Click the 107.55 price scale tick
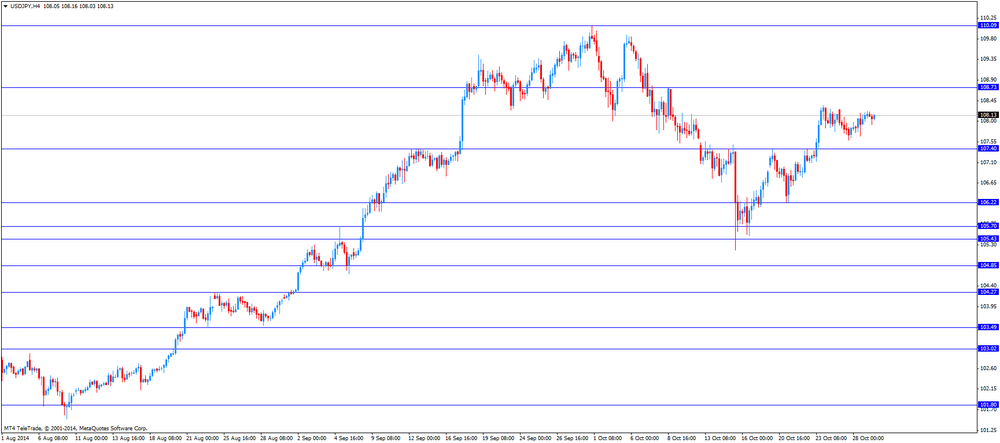This screenshot has width=1000, height=443. (988, 142)
